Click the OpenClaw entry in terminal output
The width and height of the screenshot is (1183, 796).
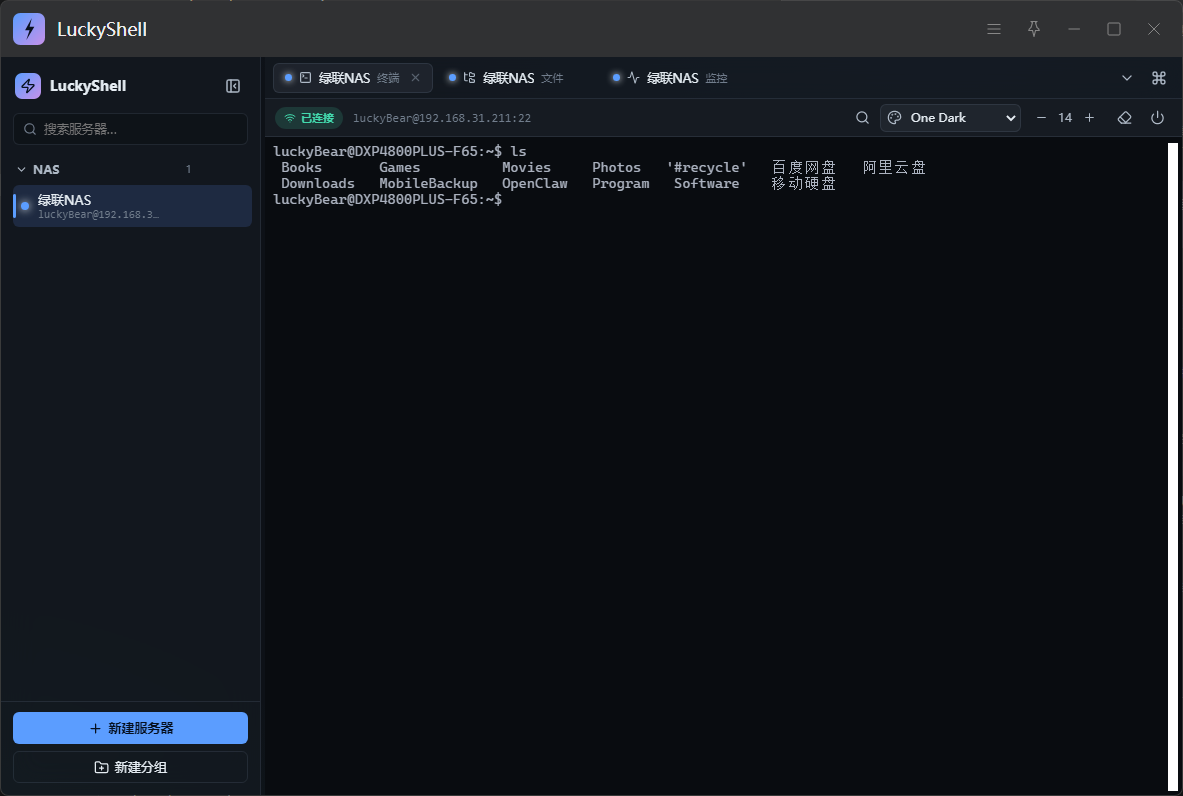coord(534,183)
